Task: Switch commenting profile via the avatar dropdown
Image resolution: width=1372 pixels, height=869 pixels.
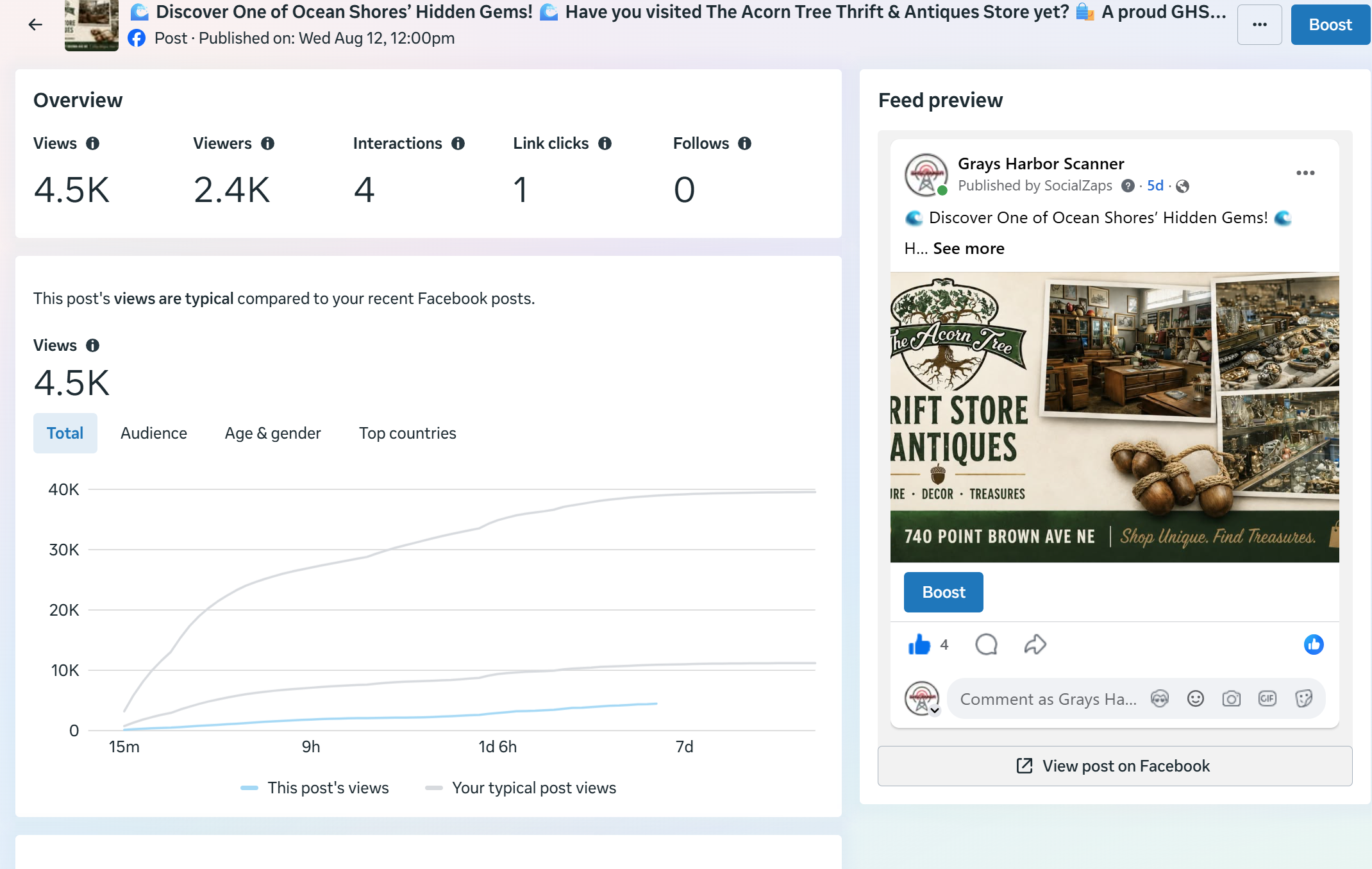Action: (x=923, y=699)
